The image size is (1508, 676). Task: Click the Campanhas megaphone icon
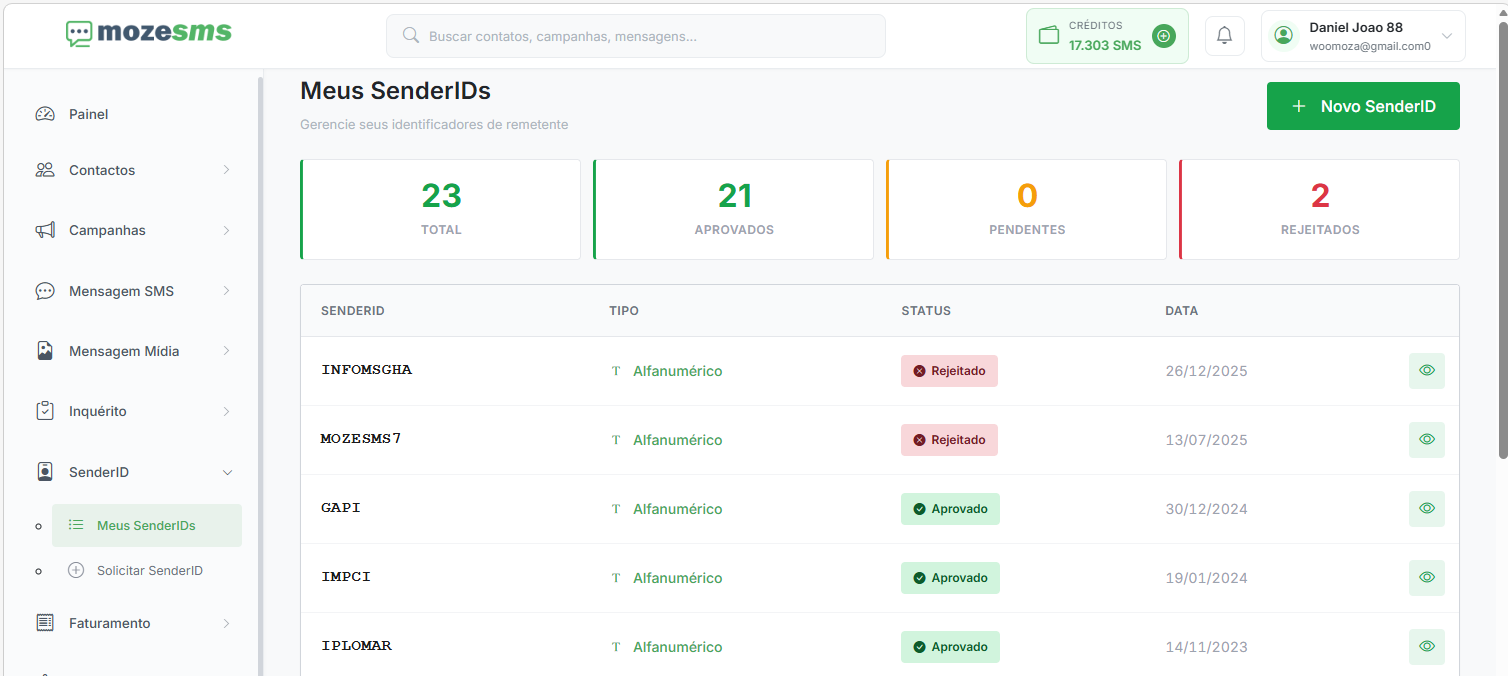[x=45, y=230]
